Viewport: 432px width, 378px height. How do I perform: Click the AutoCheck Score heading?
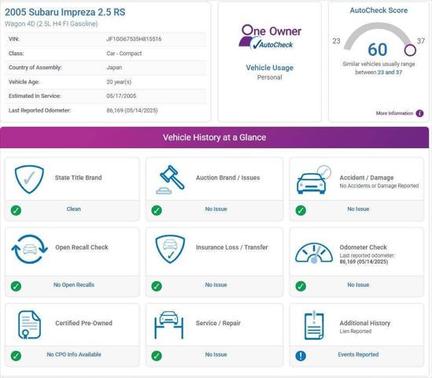[x=379, y=10]
